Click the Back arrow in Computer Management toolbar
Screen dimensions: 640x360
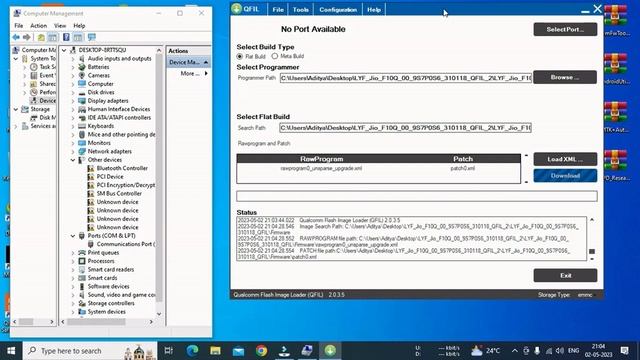[16, 37]
